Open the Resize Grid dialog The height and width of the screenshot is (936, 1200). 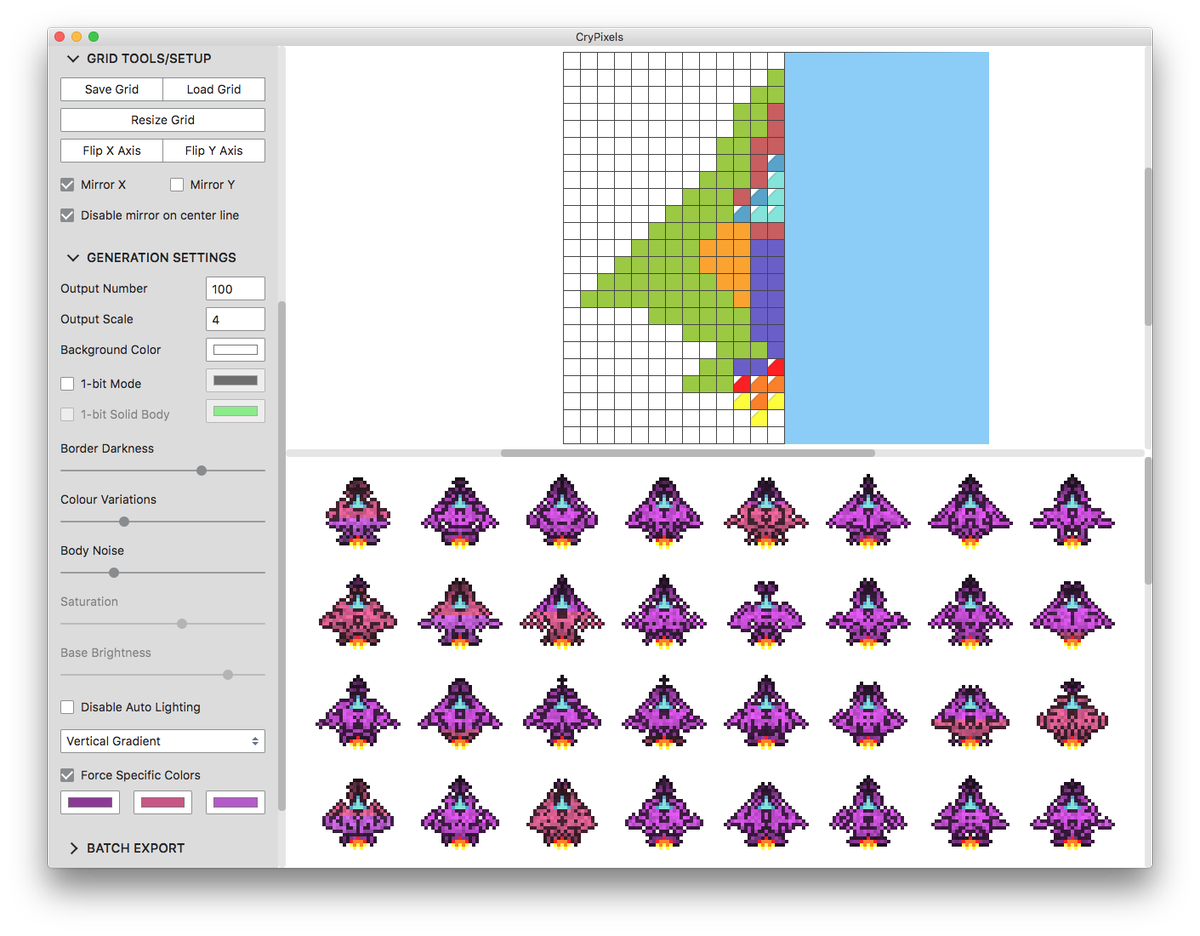163,120
